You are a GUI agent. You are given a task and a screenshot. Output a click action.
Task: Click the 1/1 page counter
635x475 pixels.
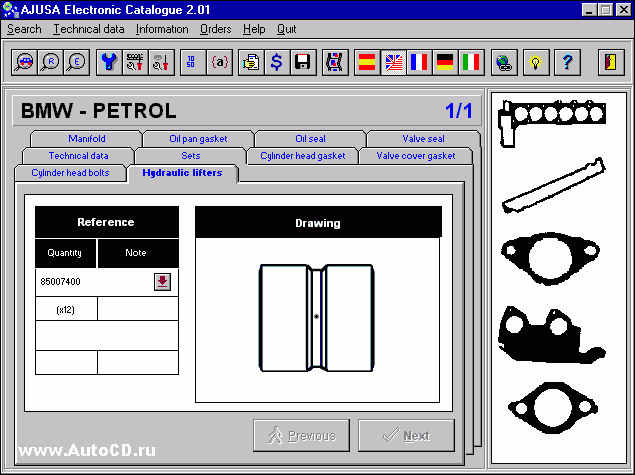coord(459,111)
